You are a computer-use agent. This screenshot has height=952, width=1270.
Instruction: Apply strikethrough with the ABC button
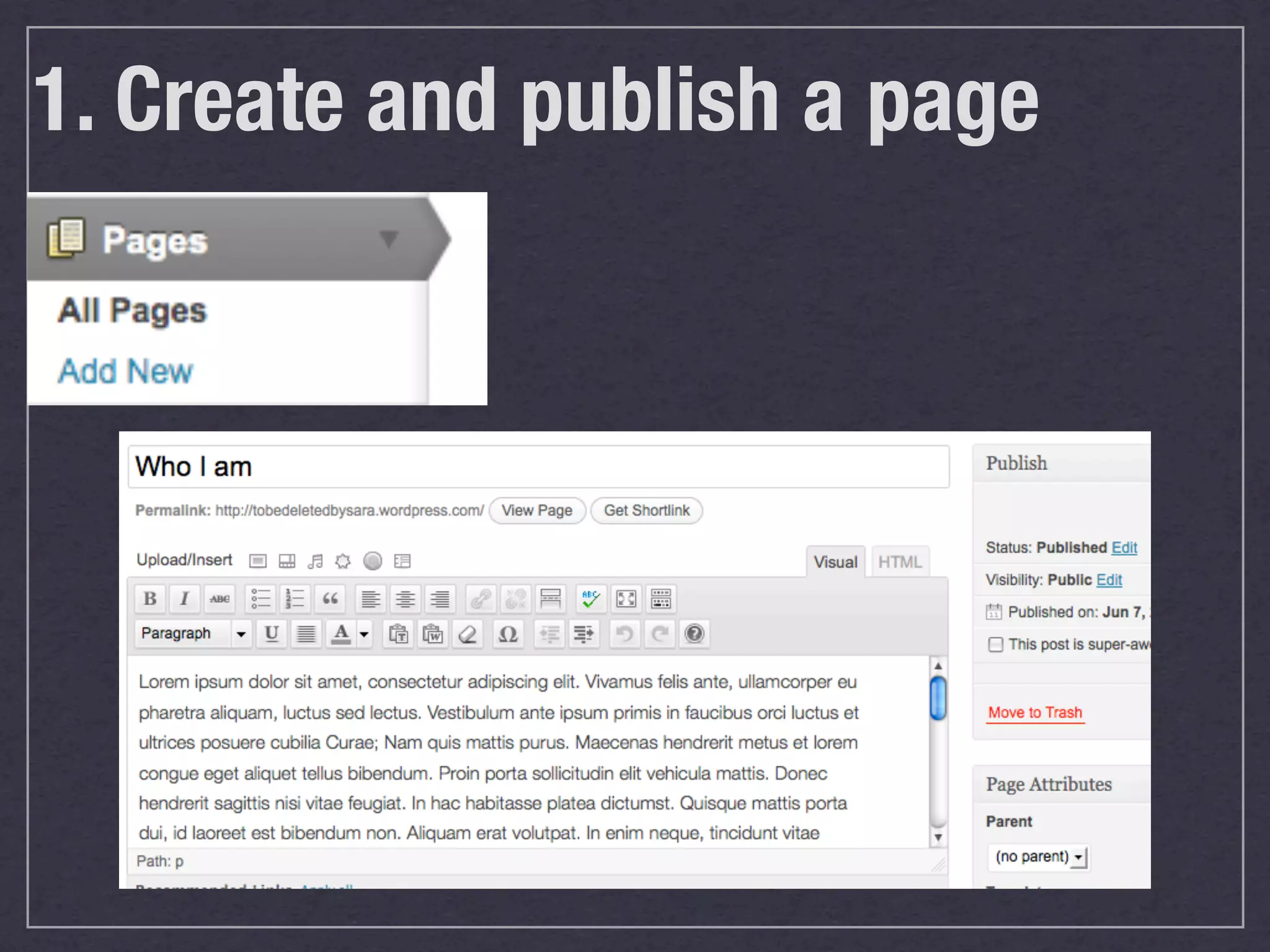pos(220,599)
